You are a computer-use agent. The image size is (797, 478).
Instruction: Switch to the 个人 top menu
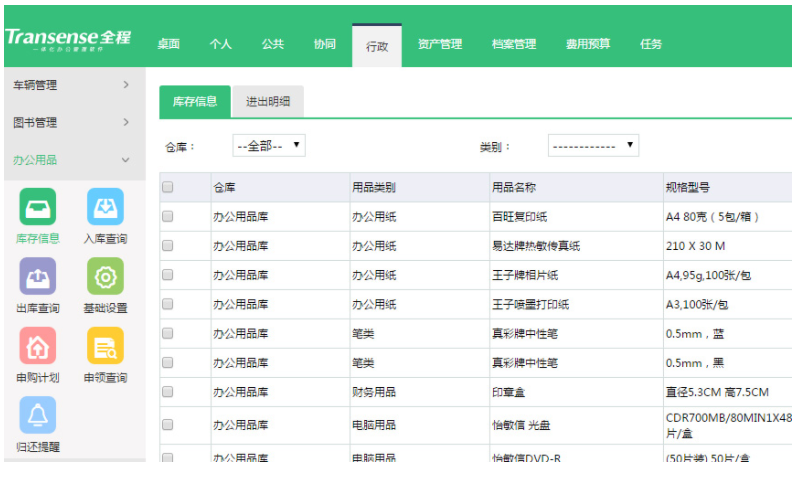(221, 44)
